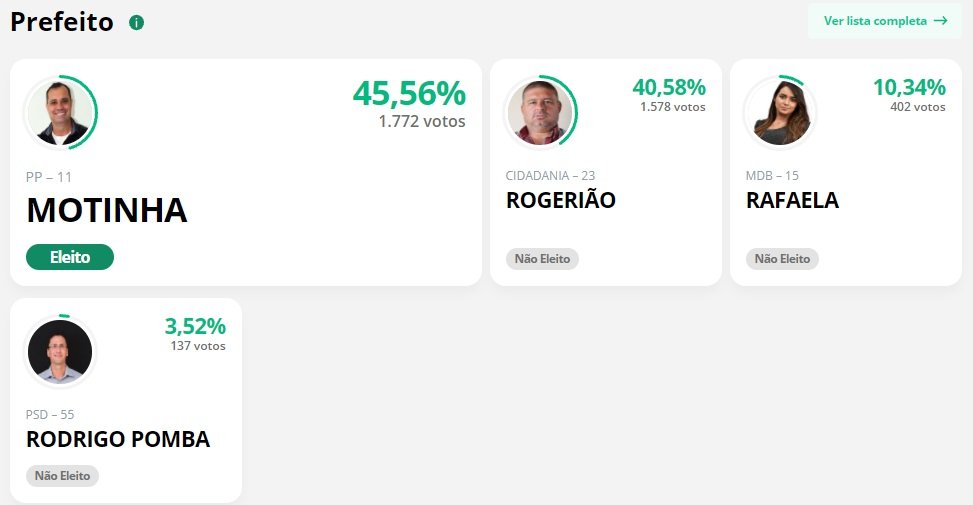This screenshot has height=505, width=973.
Task: Click the Rogerião candidate photo
Action: (540, 111)
